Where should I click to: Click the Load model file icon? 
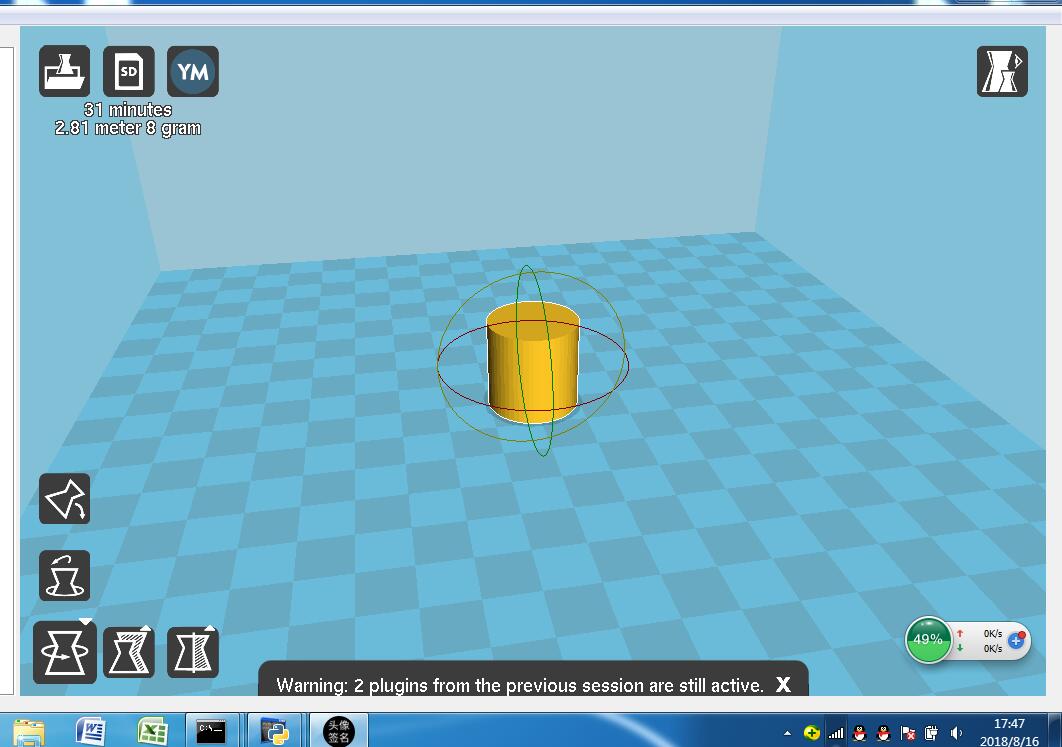coord(64,71)
